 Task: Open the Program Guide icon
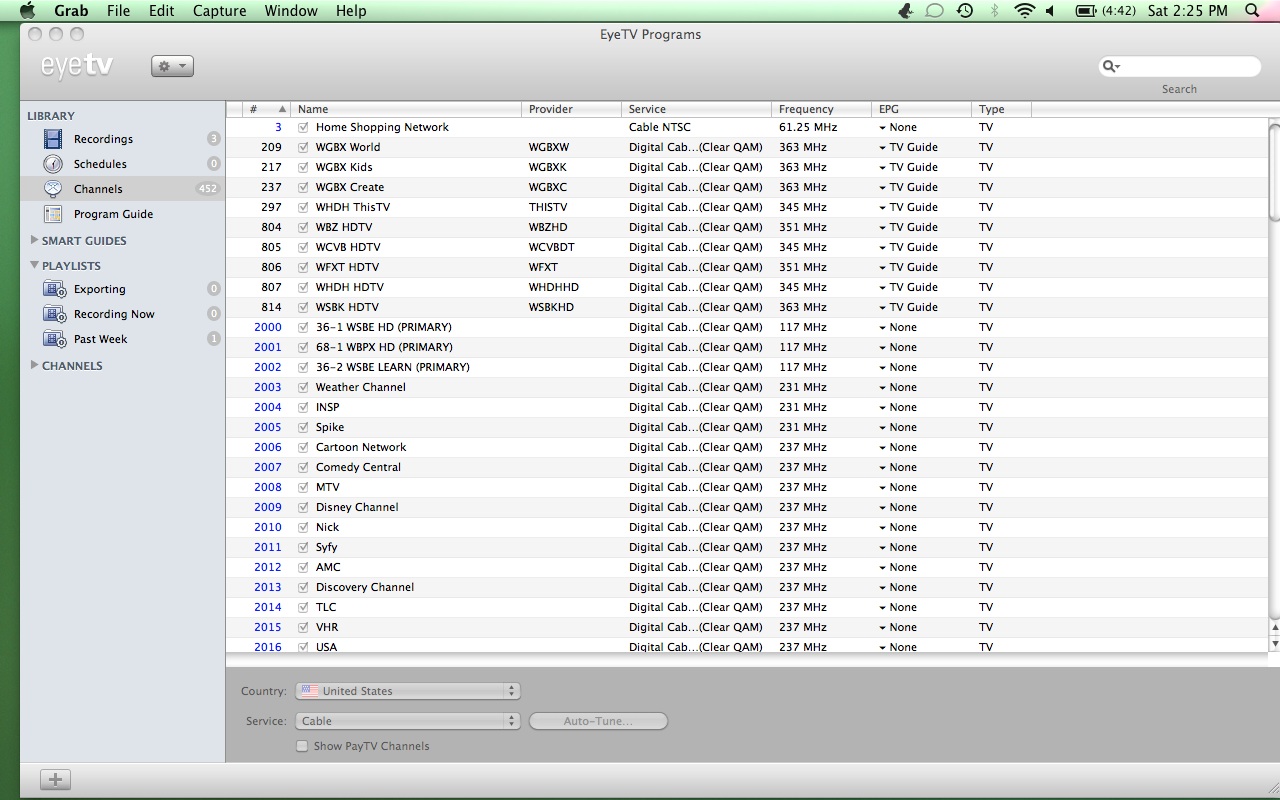pyautogui.click(x=54, y=214)
